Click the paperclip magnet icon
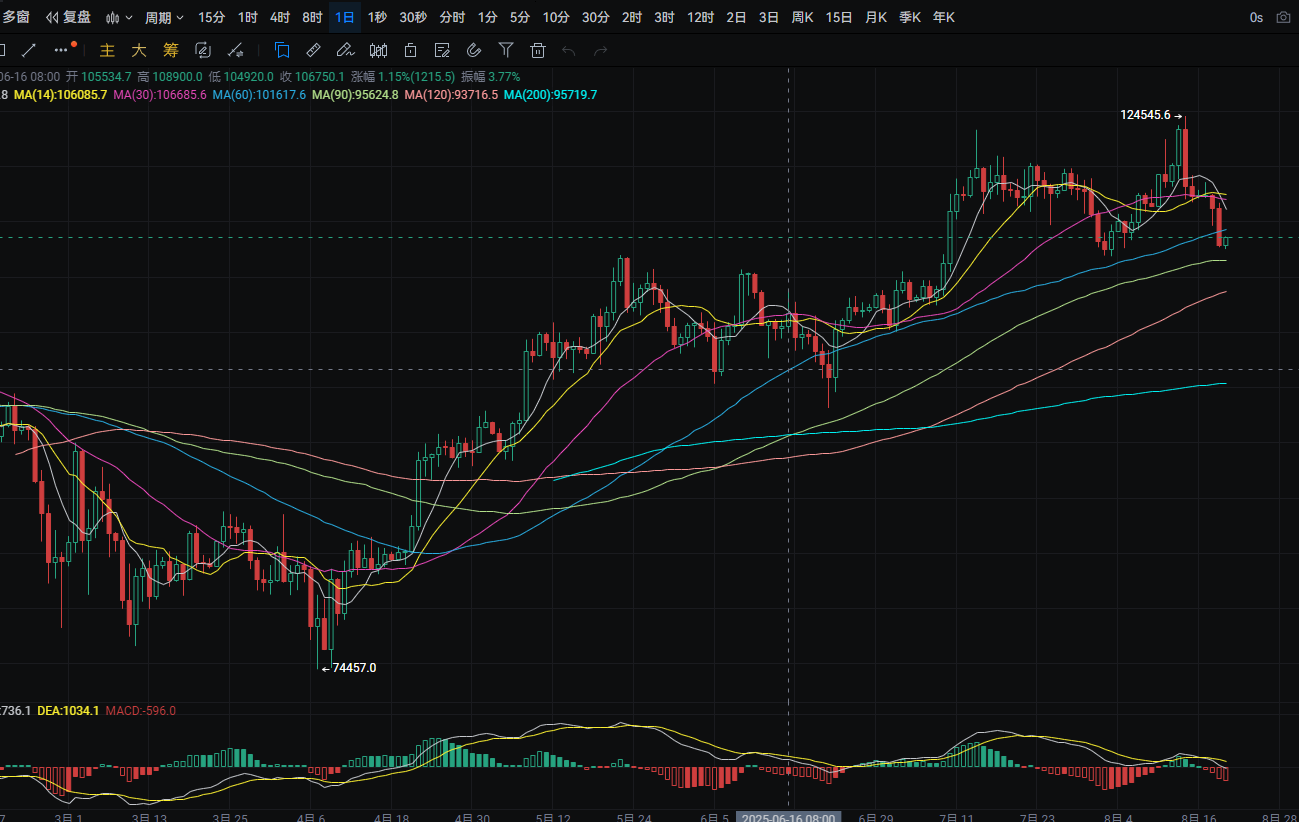Screen dimensions: 1299x822 (x=474, y=50)
